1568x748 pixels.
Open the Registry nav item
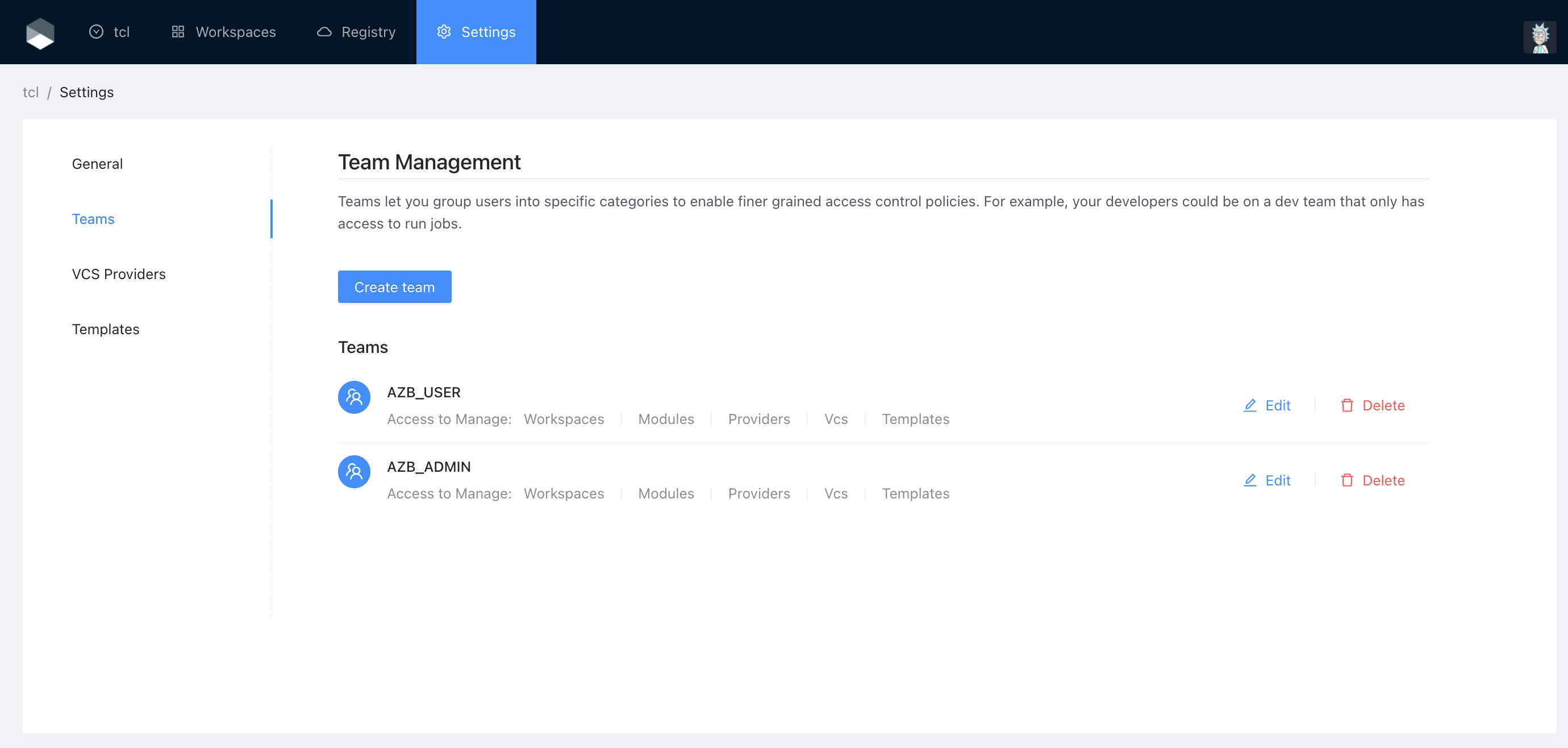356,32
